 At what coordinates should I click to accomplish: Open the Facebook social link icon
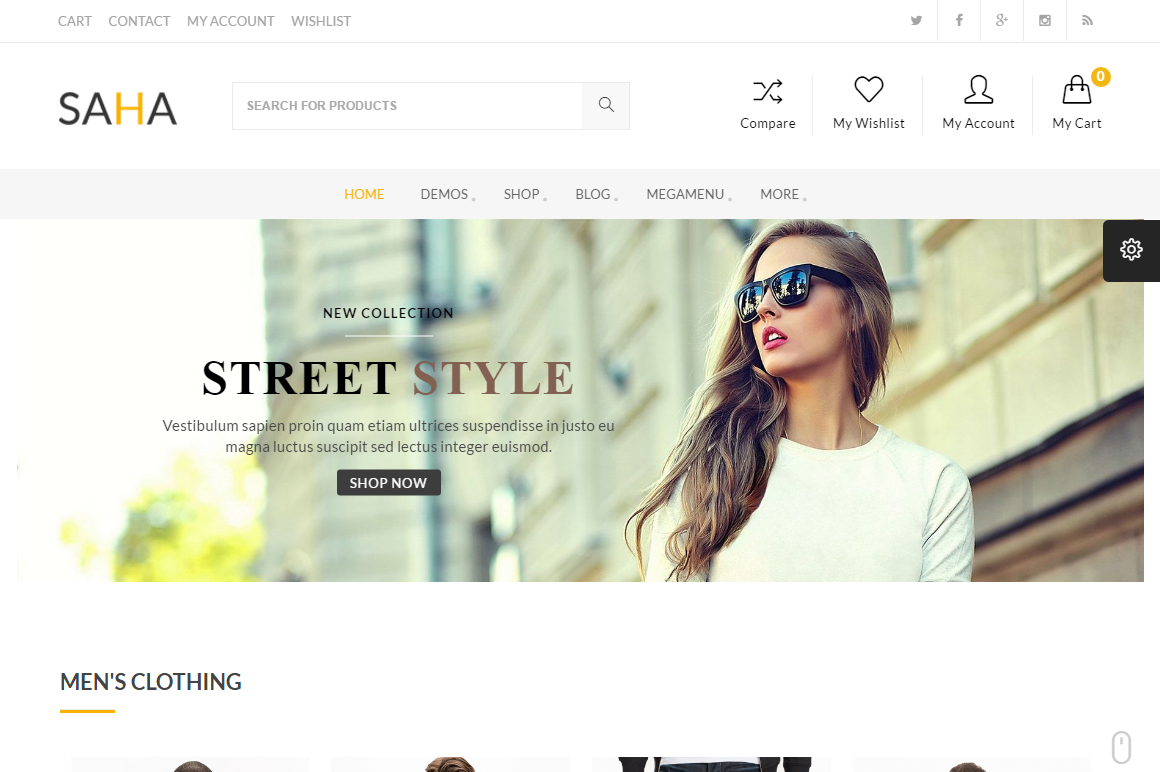(959, 21)
